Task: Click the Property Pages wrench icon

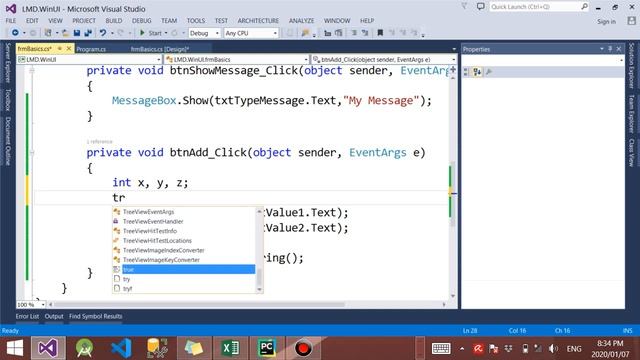Action: (x=489, y=72)
